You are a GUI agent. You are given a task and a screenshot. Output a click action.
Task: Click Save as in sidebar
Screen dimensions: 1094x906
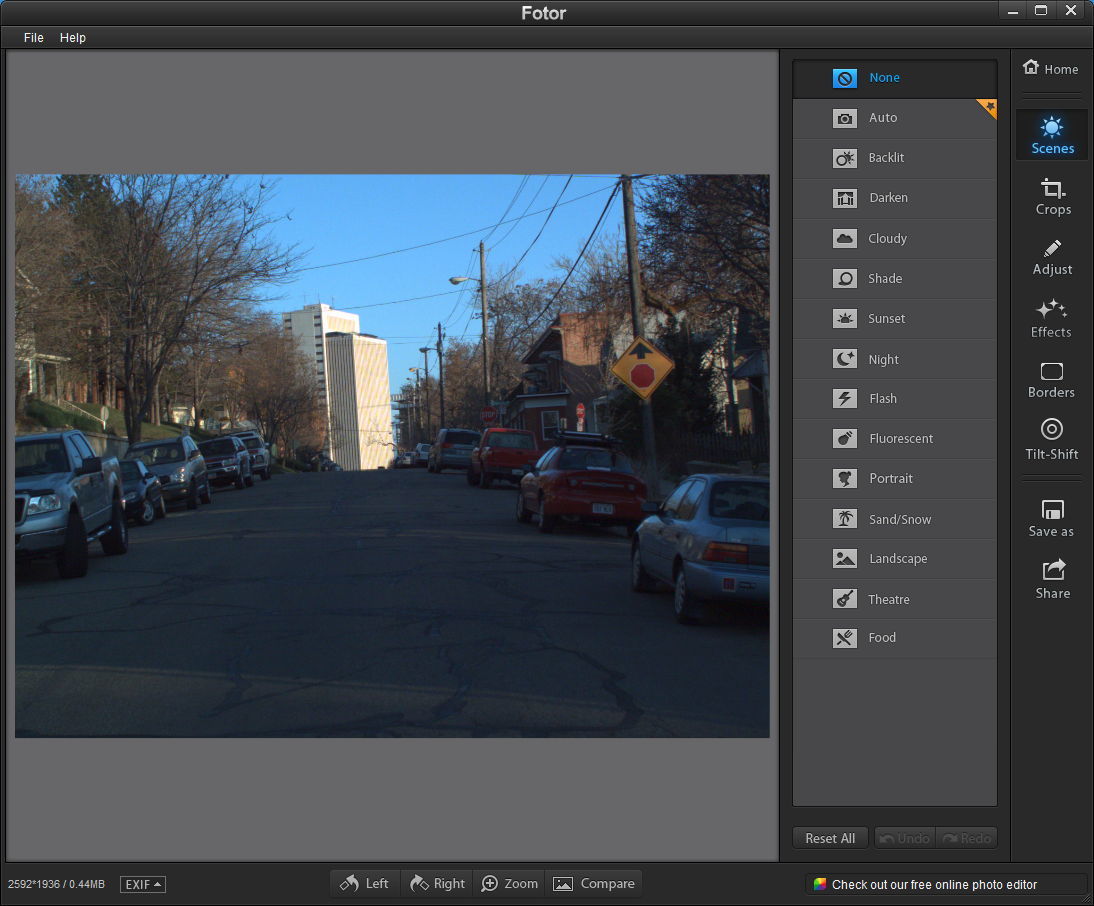tap(1051, 519)
